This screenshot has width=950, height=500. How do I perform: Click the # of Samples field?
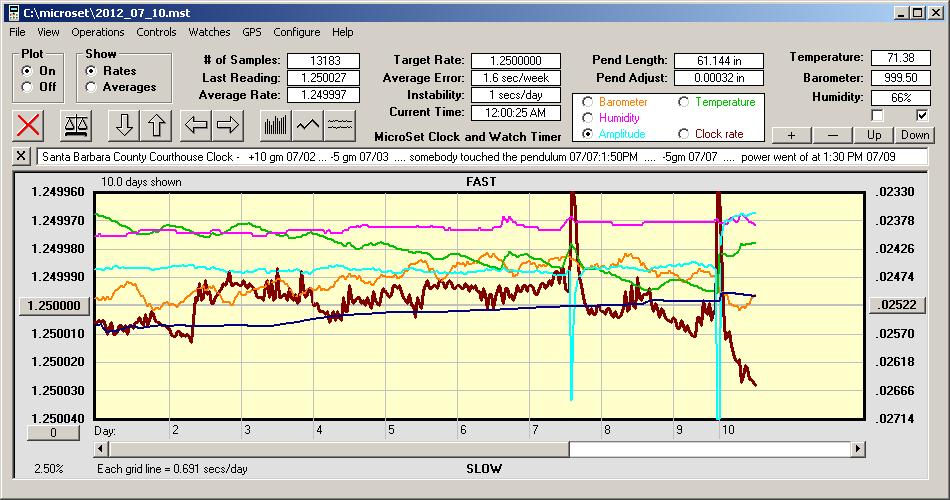(x=324, y=61)
